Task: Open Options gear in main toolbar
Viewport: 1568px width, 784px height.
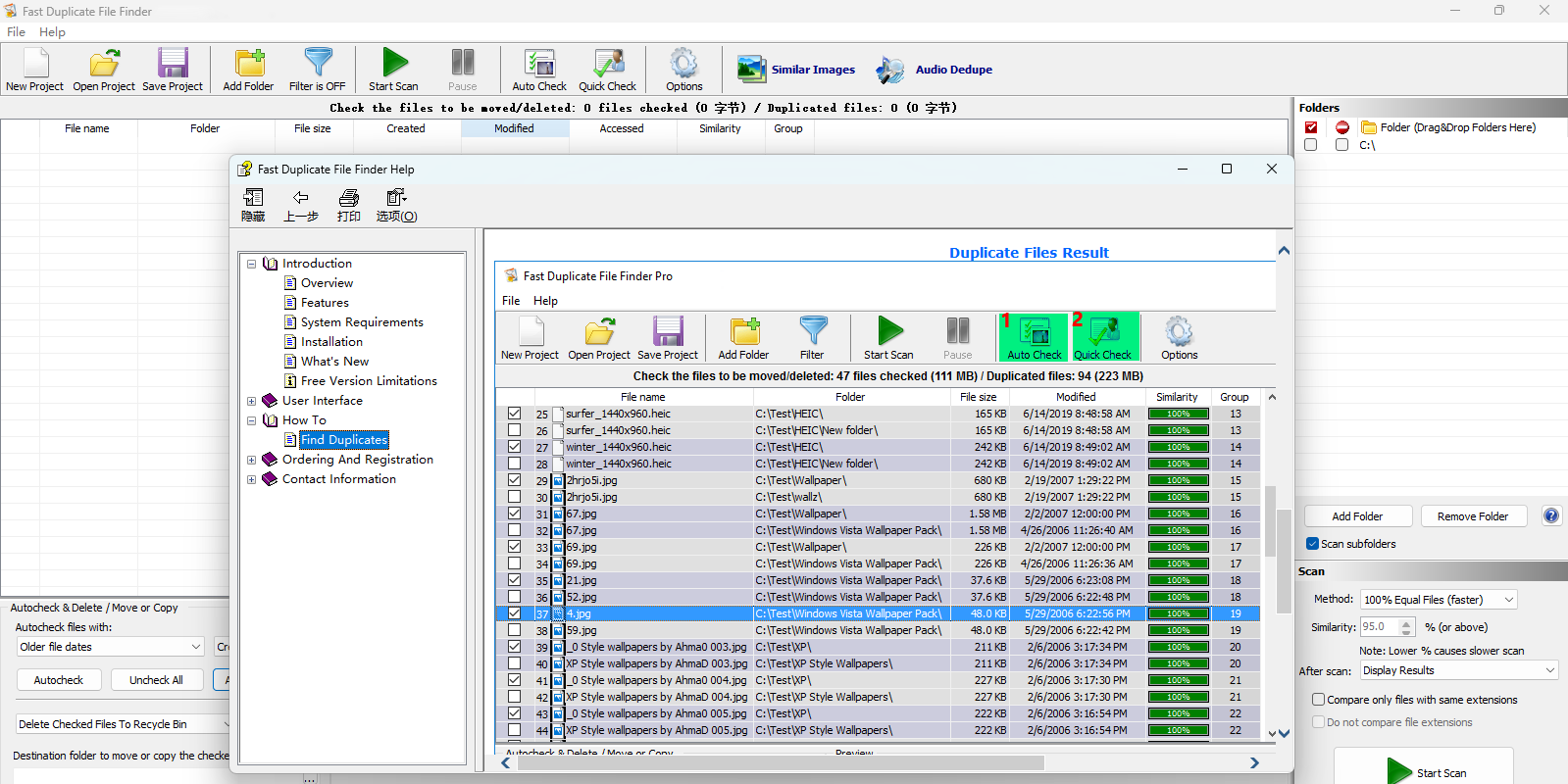Action: point(683,63)
